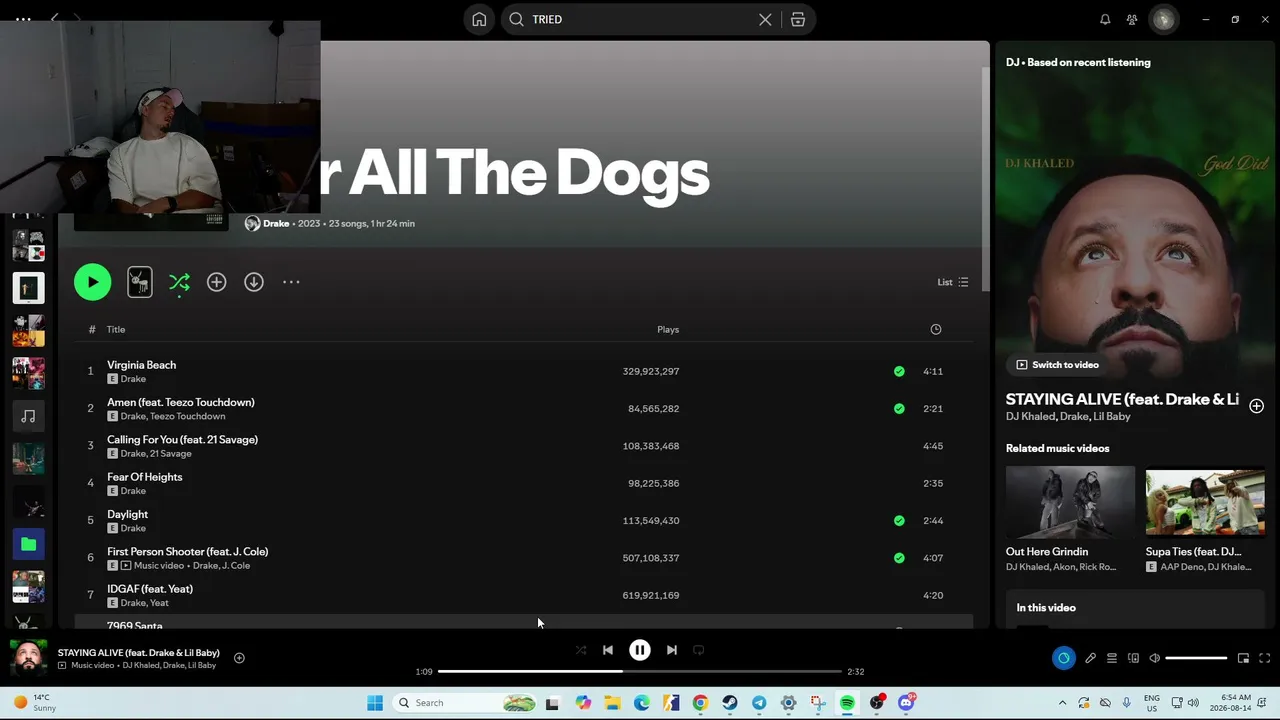Go to Spotify Home
The height and width of the screenshot is (720, 1280).
click(x=479, y=19)
